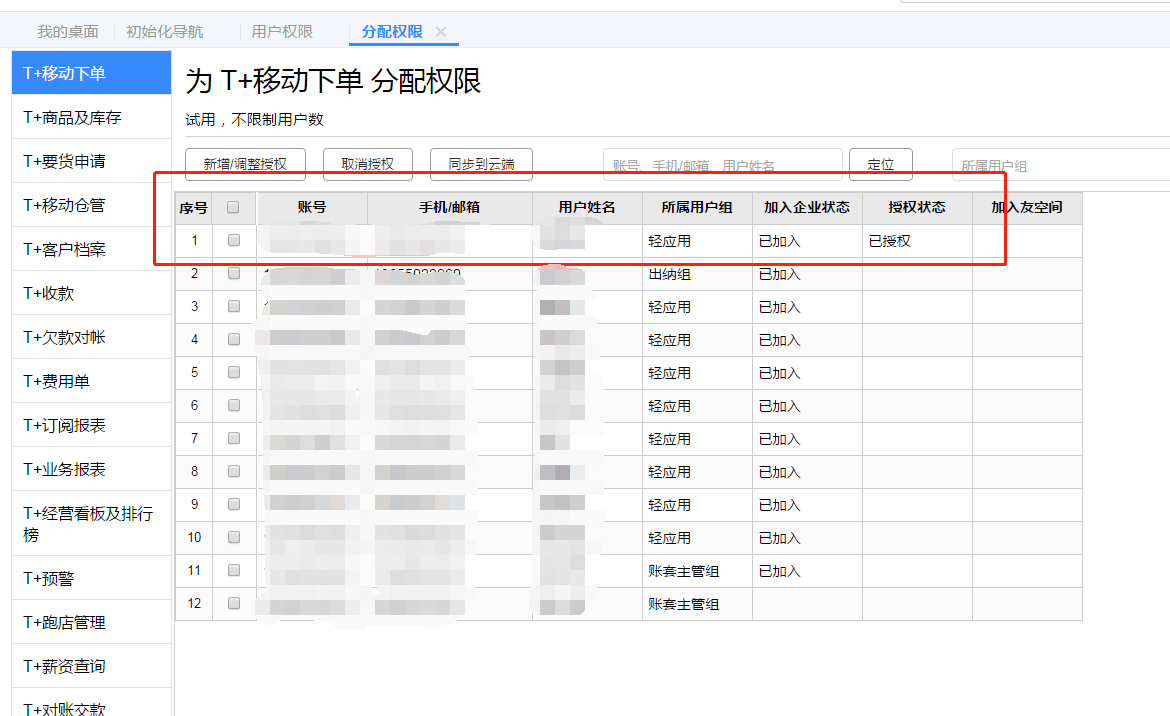Click the 取消授权 button
The image size is (1170, 716).
pos(368,164)
